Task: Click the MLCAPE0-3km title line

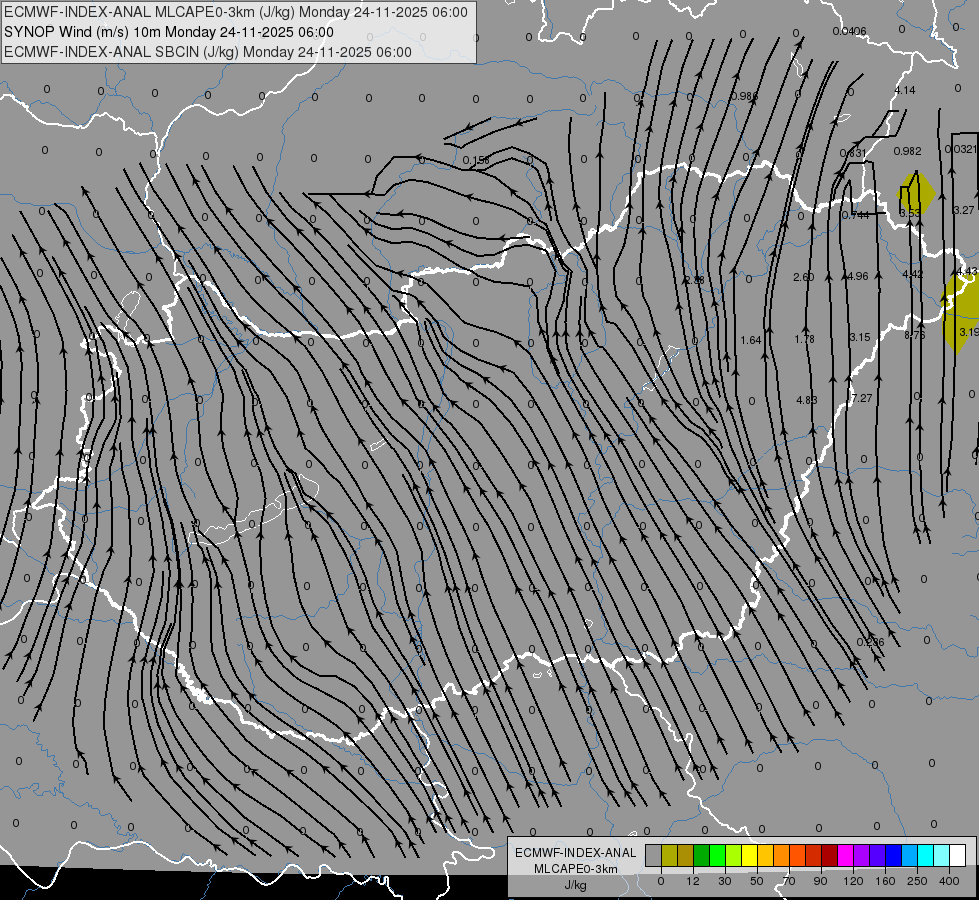Action: (x=235, y=12)
